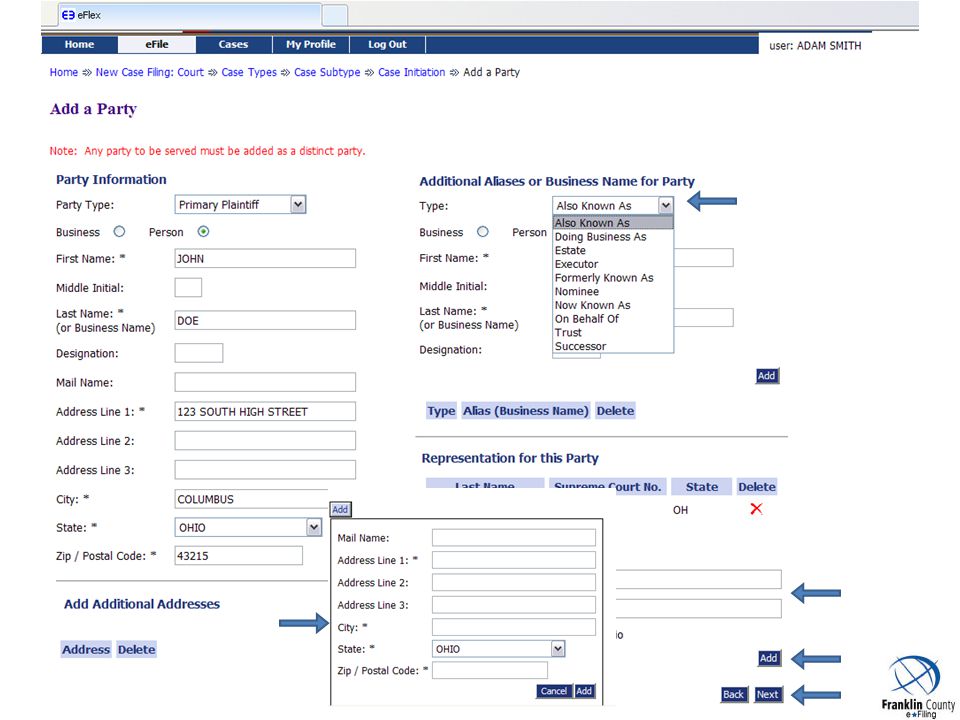Open the Cases menu tab
This screenshot has width=960, height=720.
click(x=233, y=44)
